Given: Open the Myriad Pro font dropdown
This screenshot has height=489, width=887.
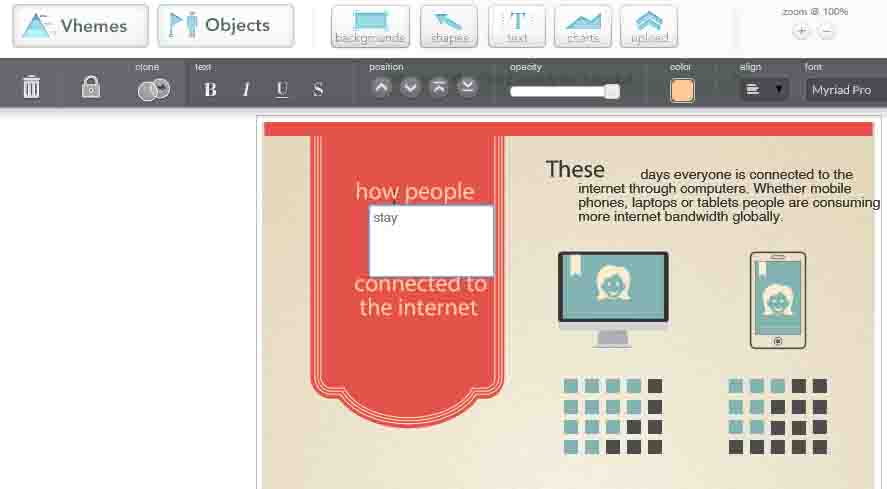Looking at the screenshot, I should point(845,89).
